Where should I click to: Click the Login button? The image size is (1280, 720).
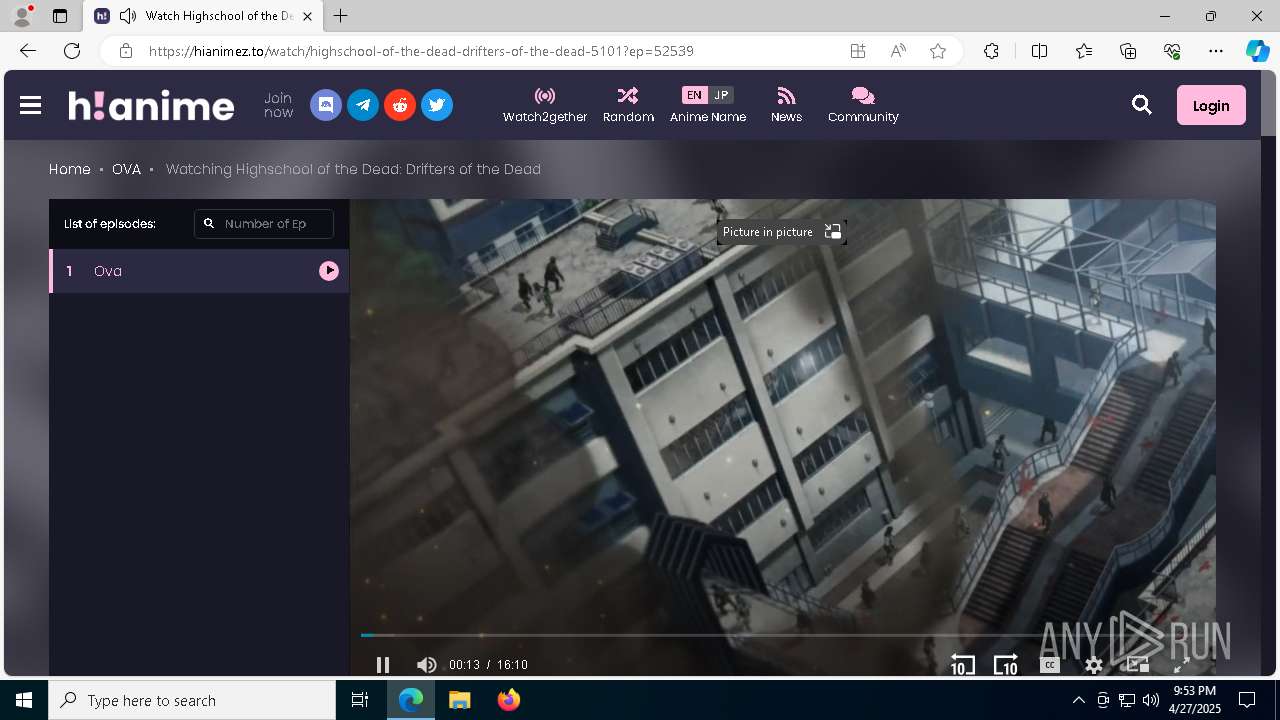click(1211, 105)
